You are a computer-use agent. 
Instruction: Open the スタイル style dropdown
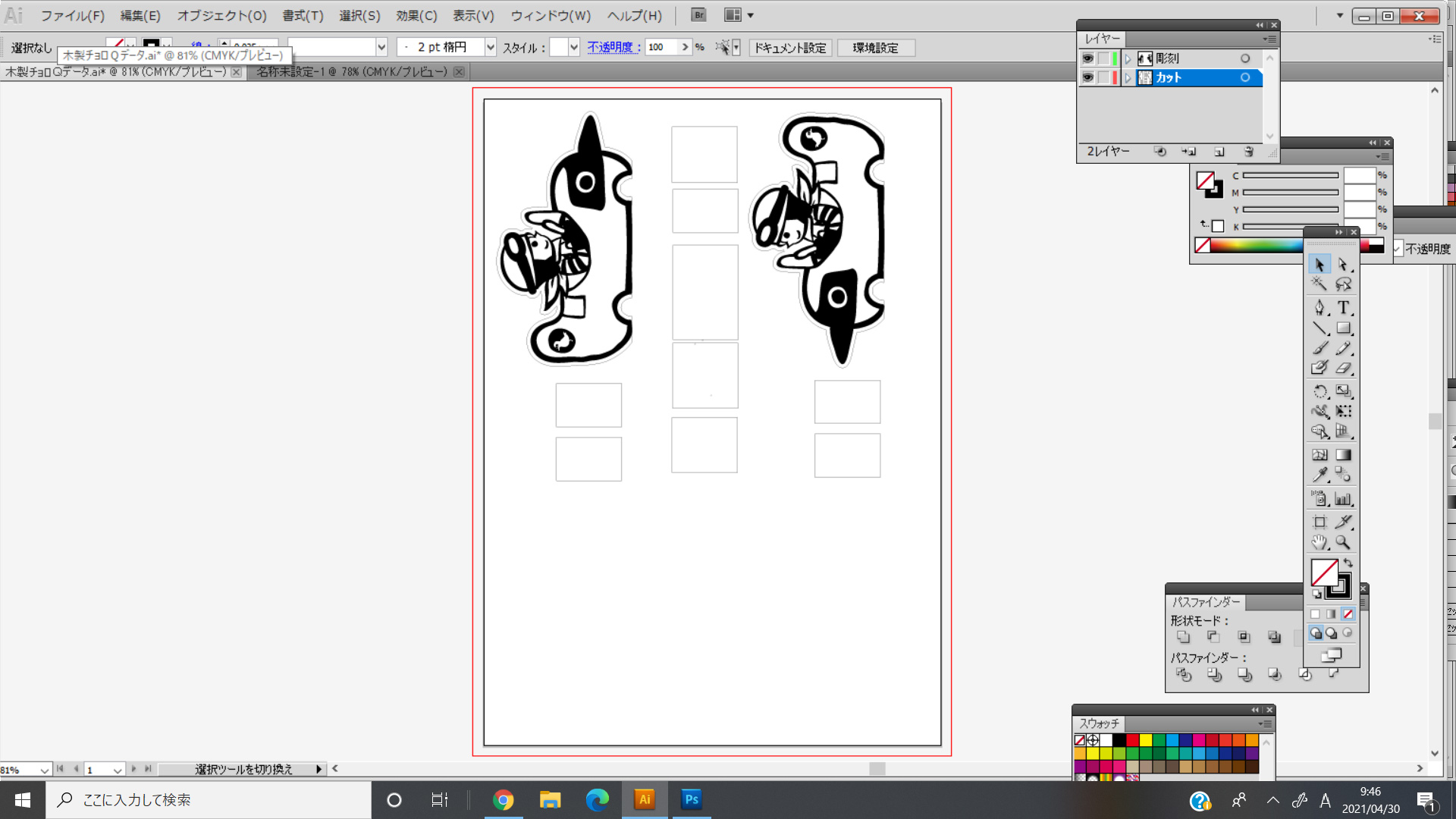(x=574, y=47)
